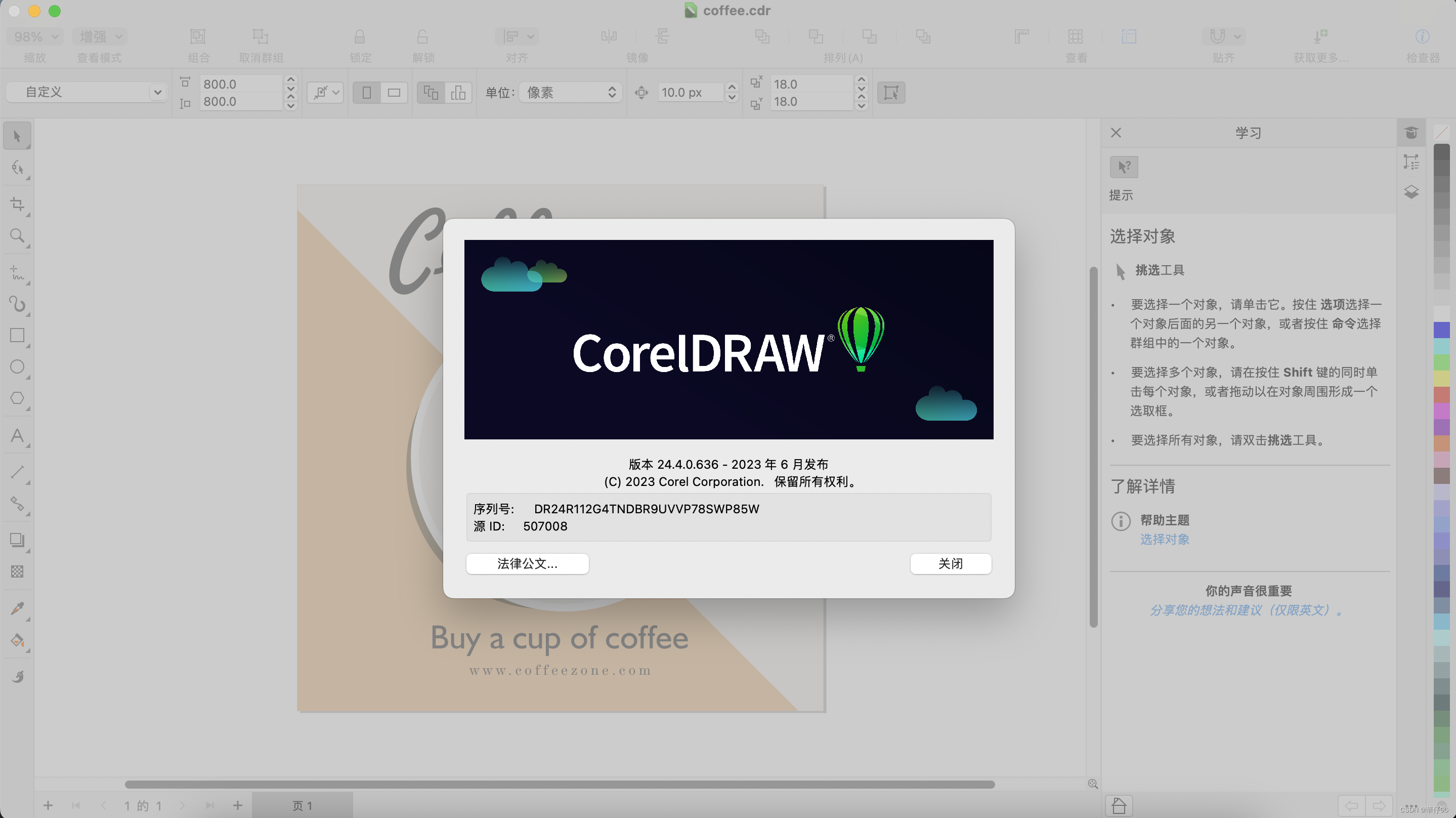
Task: Open the Select Objects help topic link
Action: [1165, 539]
